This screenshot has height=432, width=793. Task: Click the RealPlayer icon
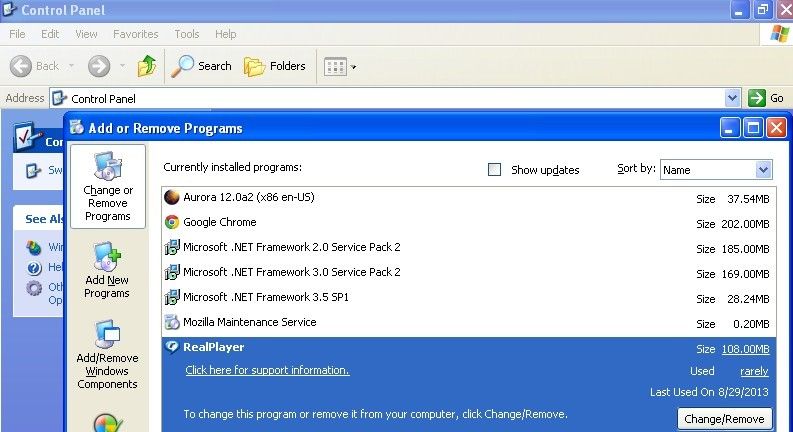click(172, 347)
